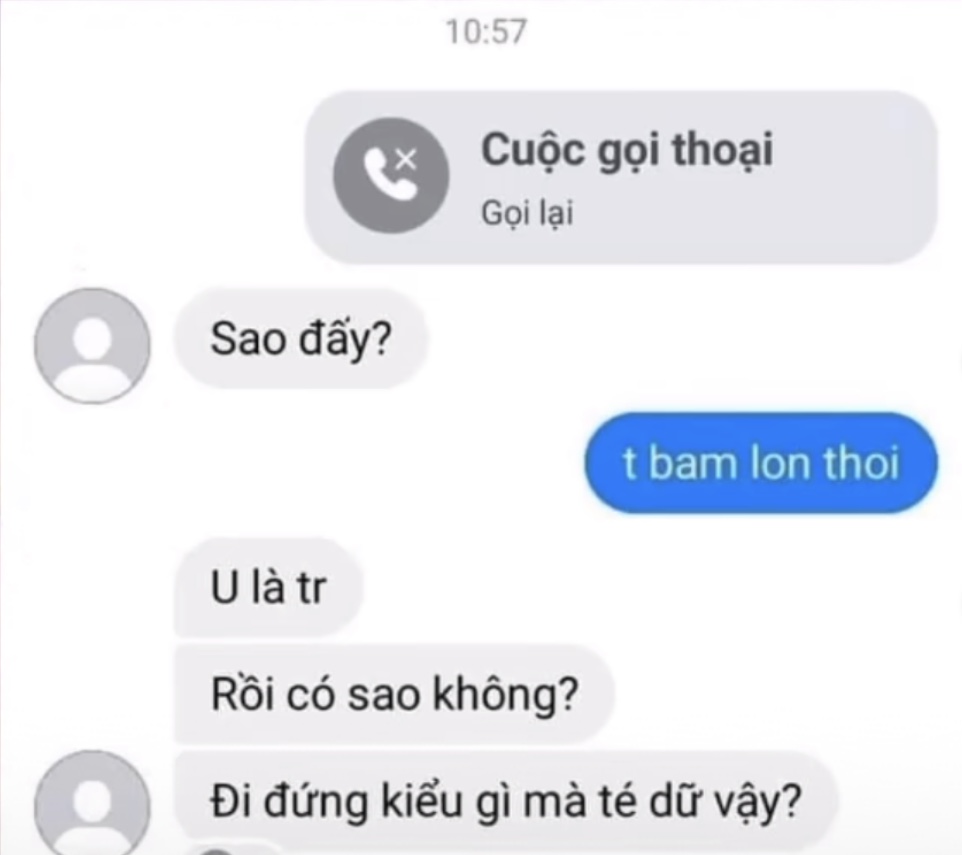This screenshot has width=962, height=855.
Task: Tap blank chat area left of blue bubble
Action: click(x=307, y=462)
